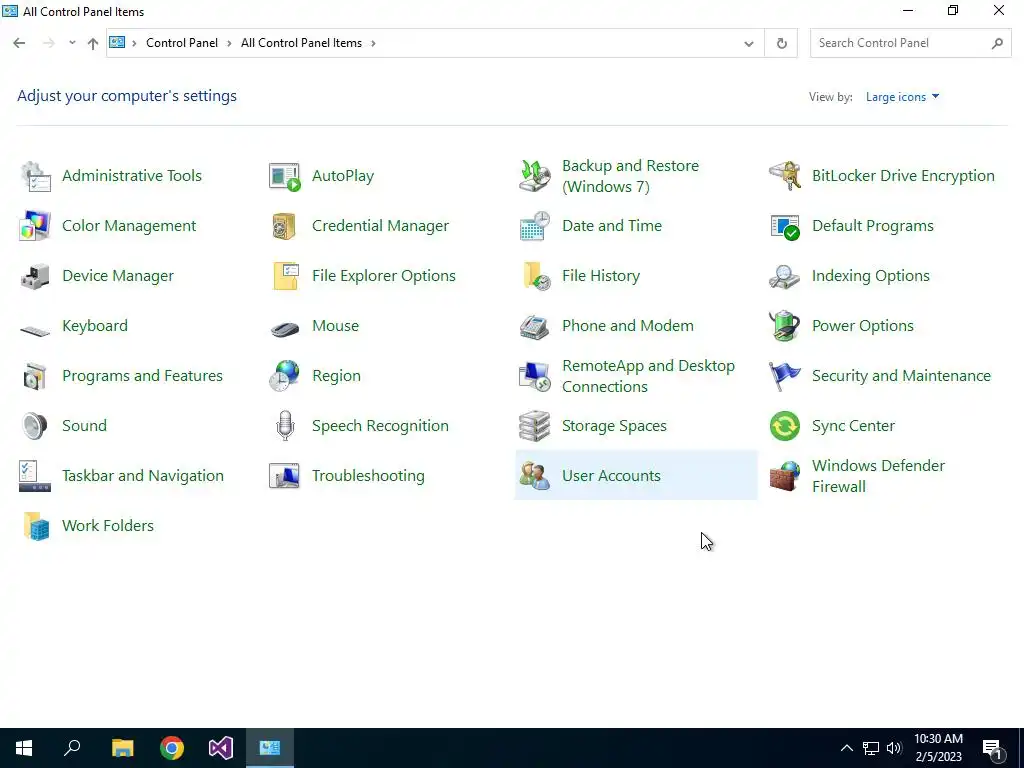Launch Google Chrome from the taskbar

click(172, 748)
